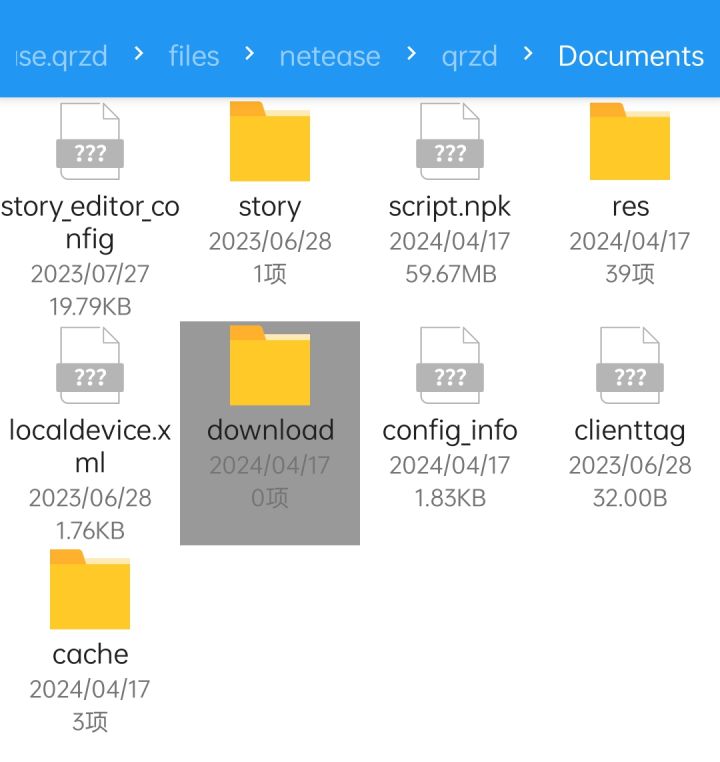Click the Documents breadcrumb label
Screen dimensions: 720x762
(631, 56)
